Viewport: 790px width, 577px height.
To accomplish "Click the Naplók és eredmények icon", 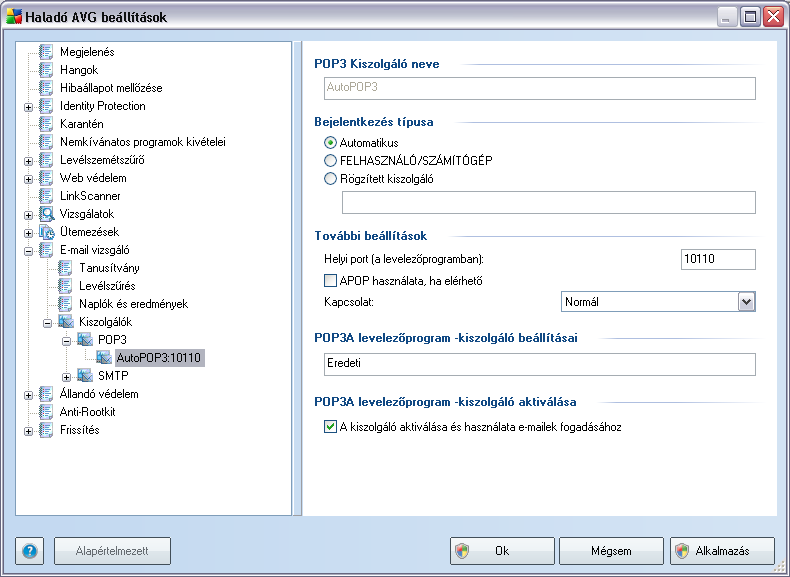I will point(65,304).
